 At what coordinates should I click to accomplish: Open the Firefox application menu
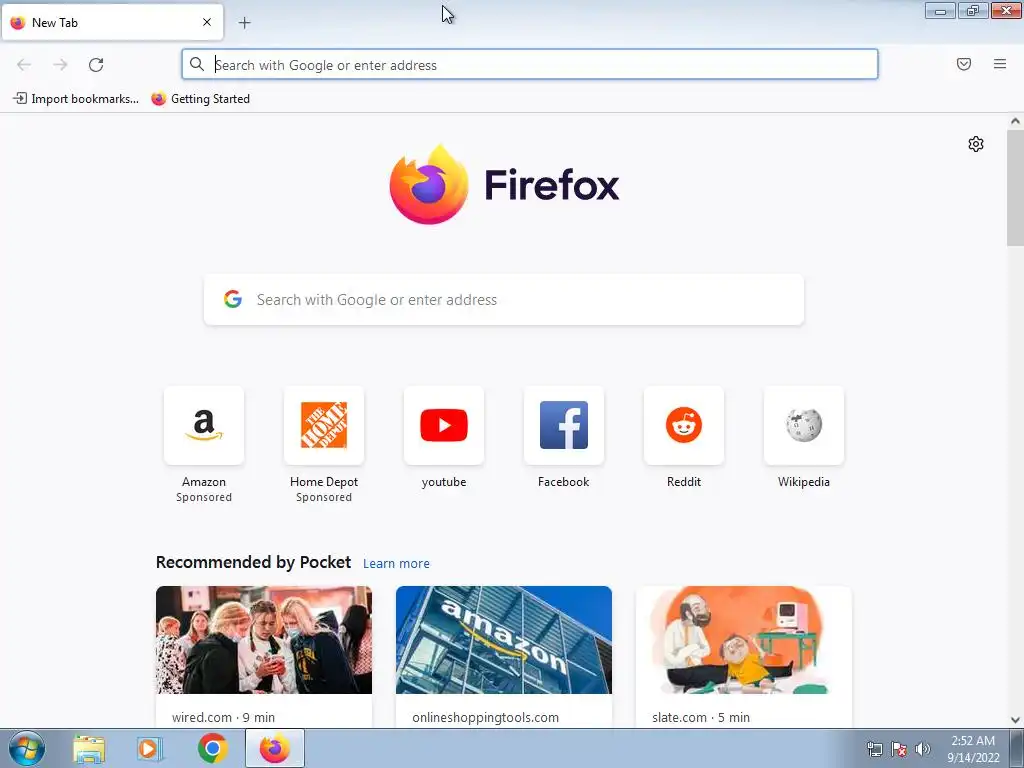click(x=1000, y=64)
